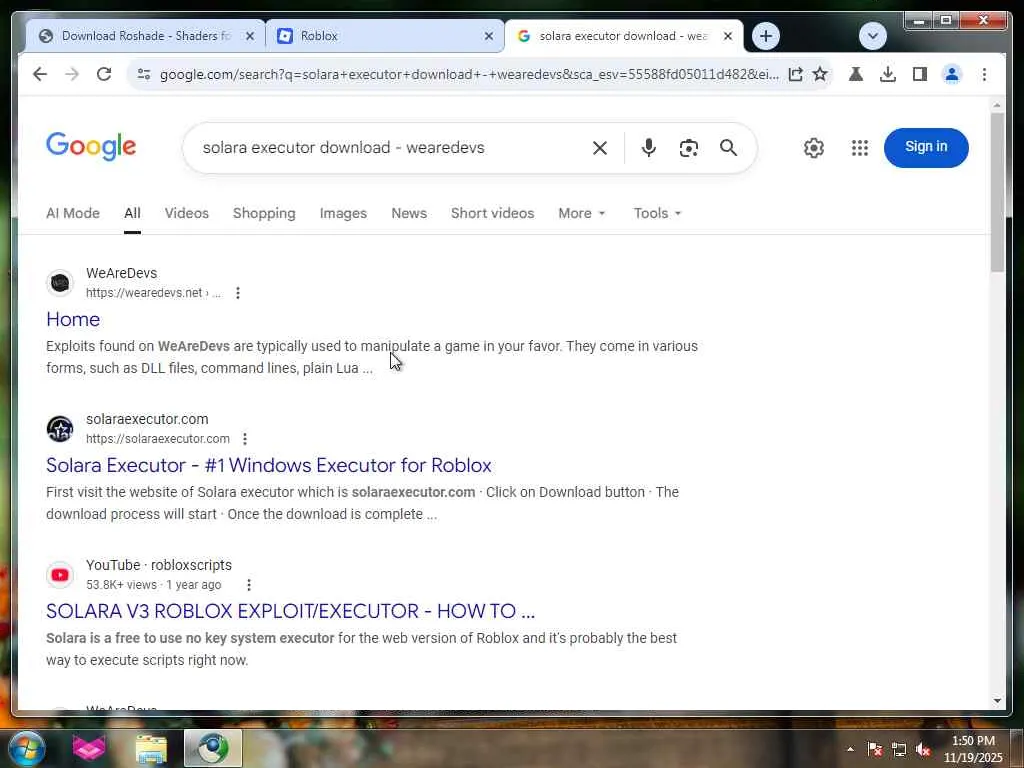Submit search with magnifier icon
The image size is (1024, 768).
click(x=729, y=148)
